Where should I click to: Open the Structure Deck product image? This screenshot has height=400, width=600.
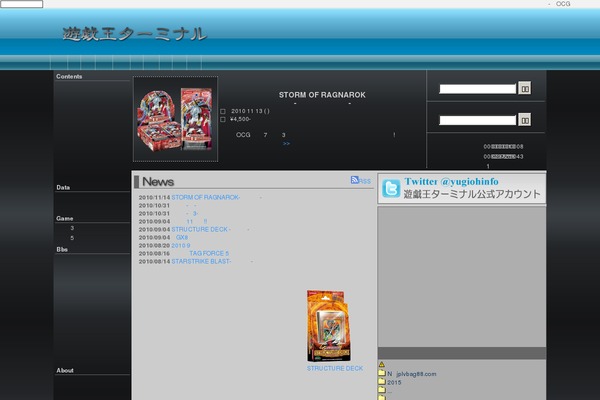click(329, 326)
